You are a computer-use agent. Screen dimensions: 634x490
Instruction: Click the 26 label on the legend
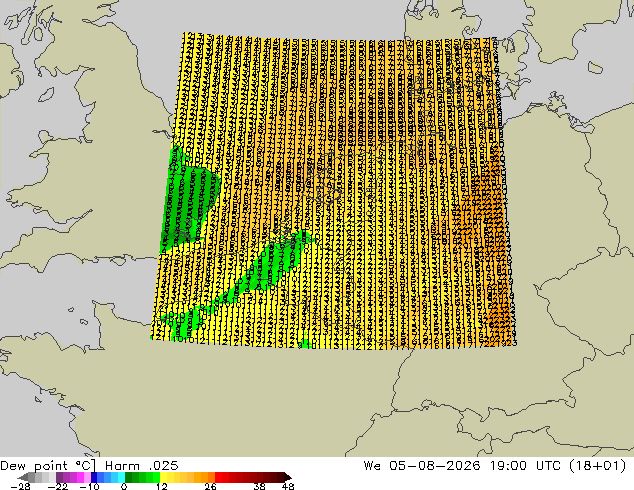click(x=210, y=487)
